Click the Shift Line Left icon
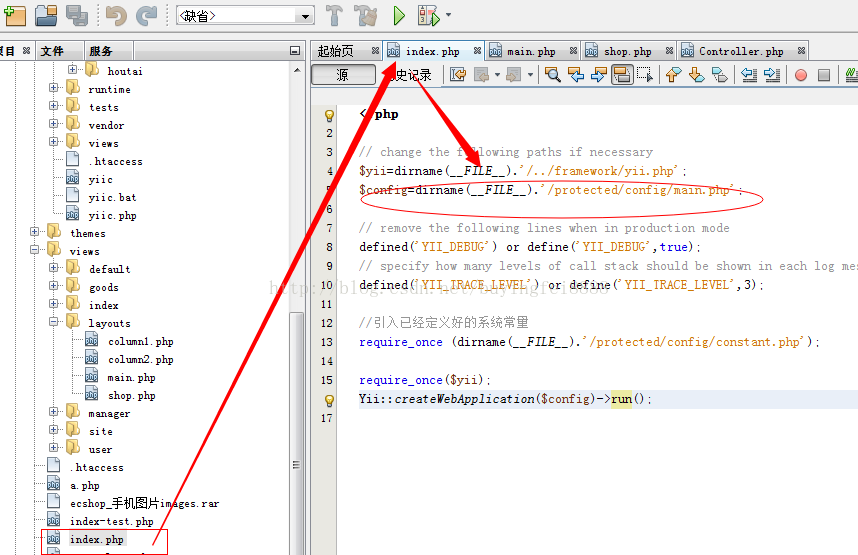Viewport: 858px width, 555px height. 749,75
